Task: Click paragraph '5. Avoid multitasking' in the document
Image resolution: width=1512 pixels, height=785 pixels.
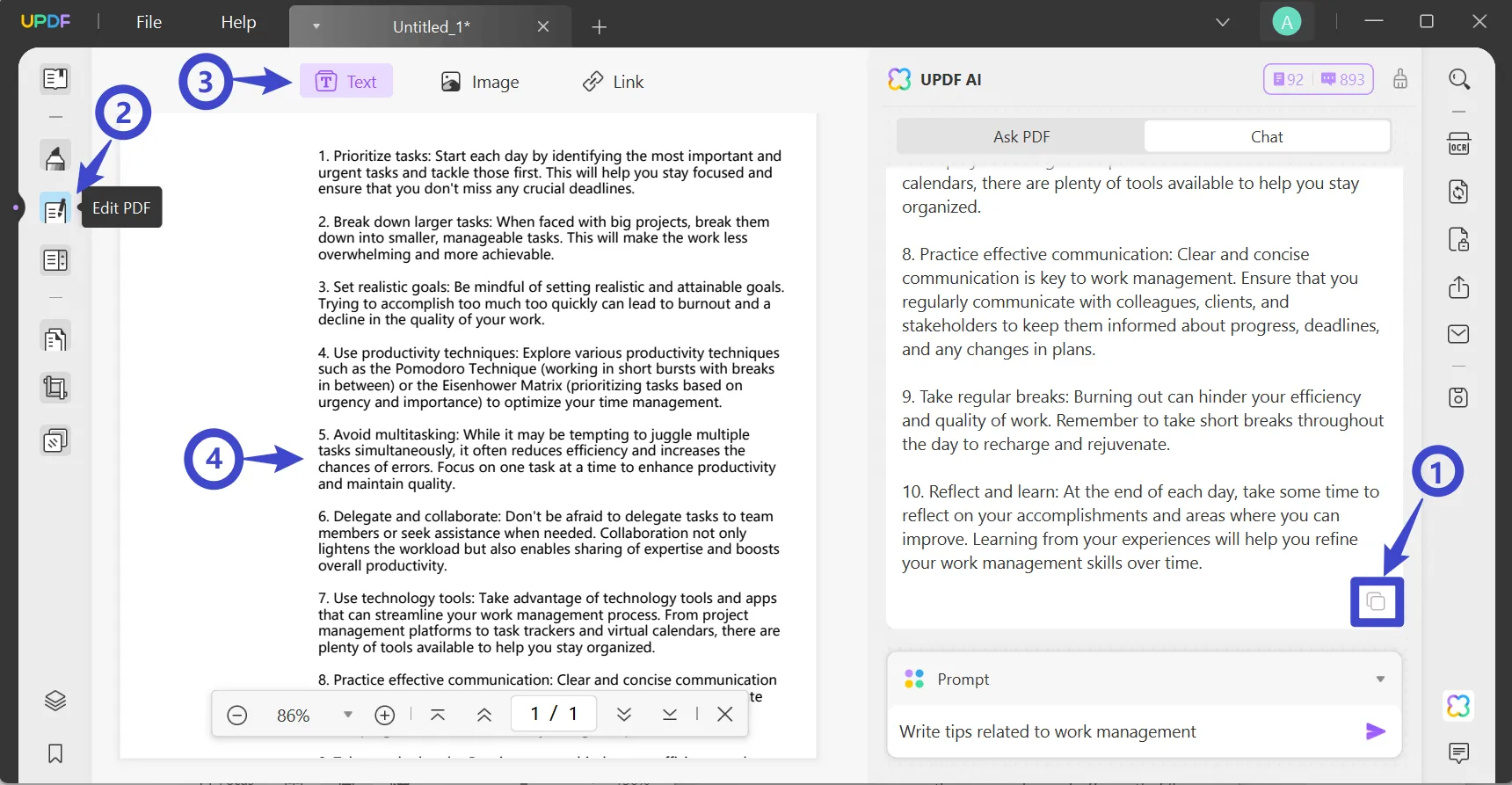Action: [547, 459]
